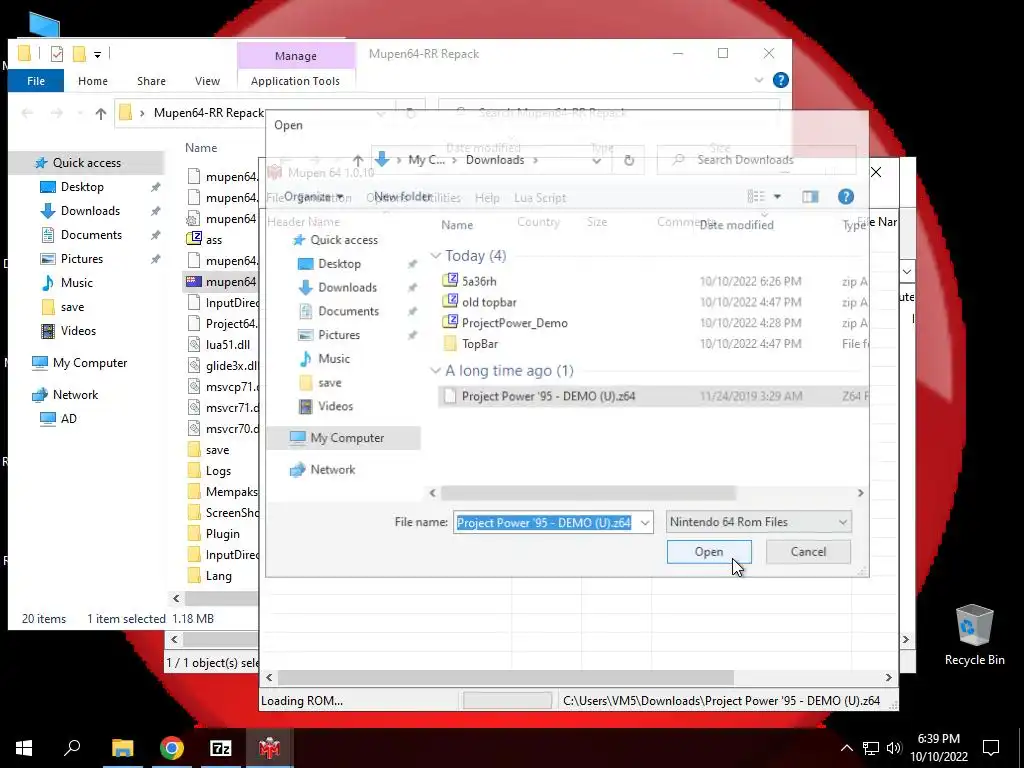Screen dimensions: 1024x768
Task: Expand the Explorer ribbon chevron
Action: 758,80
